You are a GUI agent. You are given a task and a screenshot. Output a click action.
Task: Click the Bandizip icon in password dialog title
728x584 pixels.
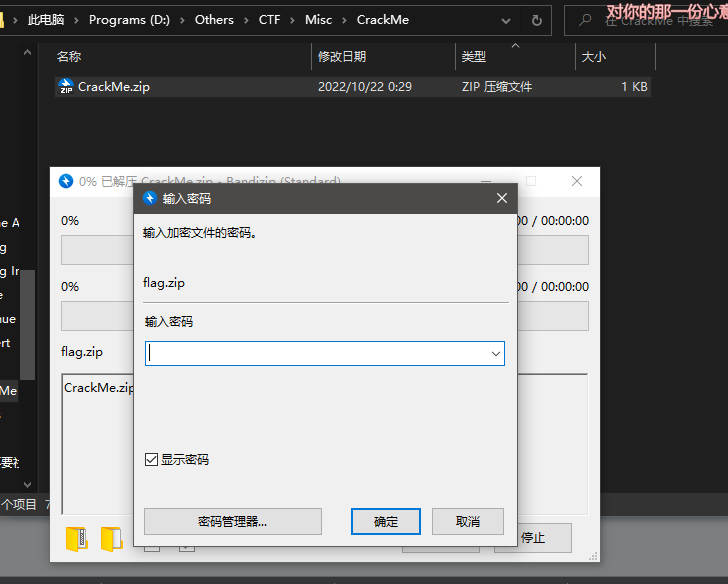pyautogui.click(x=150, y=198)
